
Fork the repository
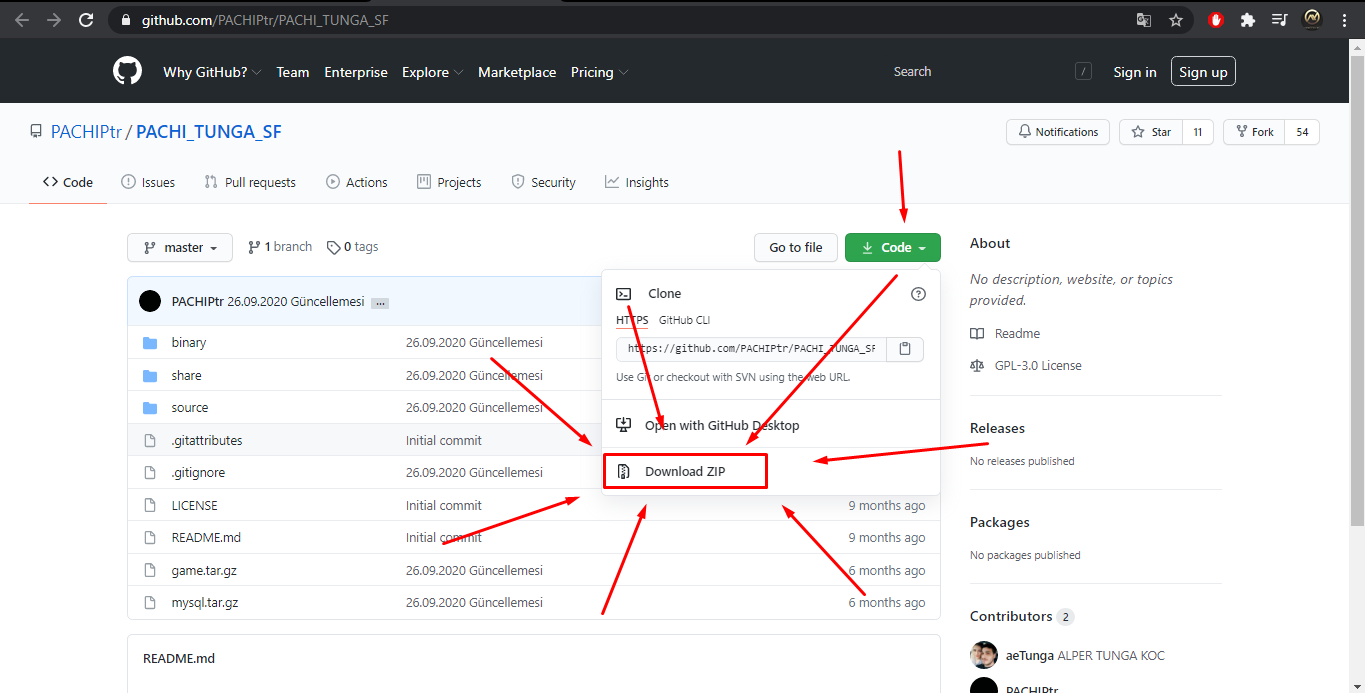1254,132
